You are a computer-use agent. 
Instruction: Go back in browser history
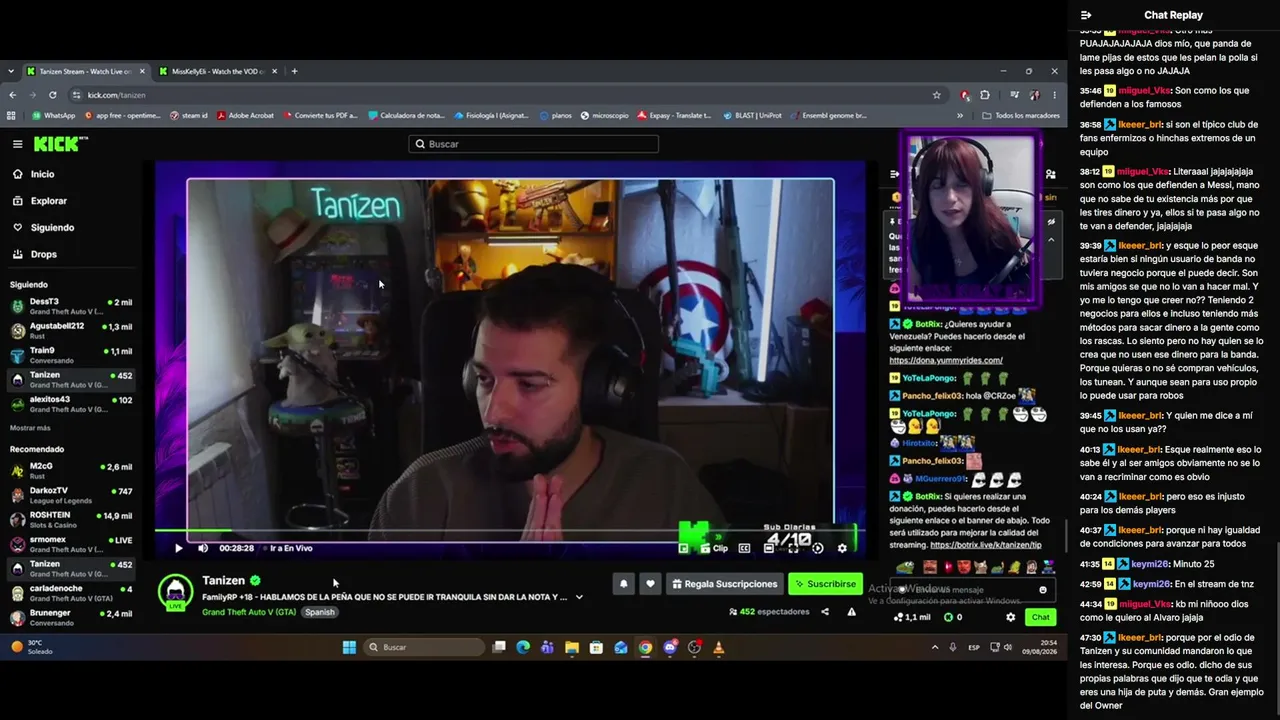click(12, 95)
